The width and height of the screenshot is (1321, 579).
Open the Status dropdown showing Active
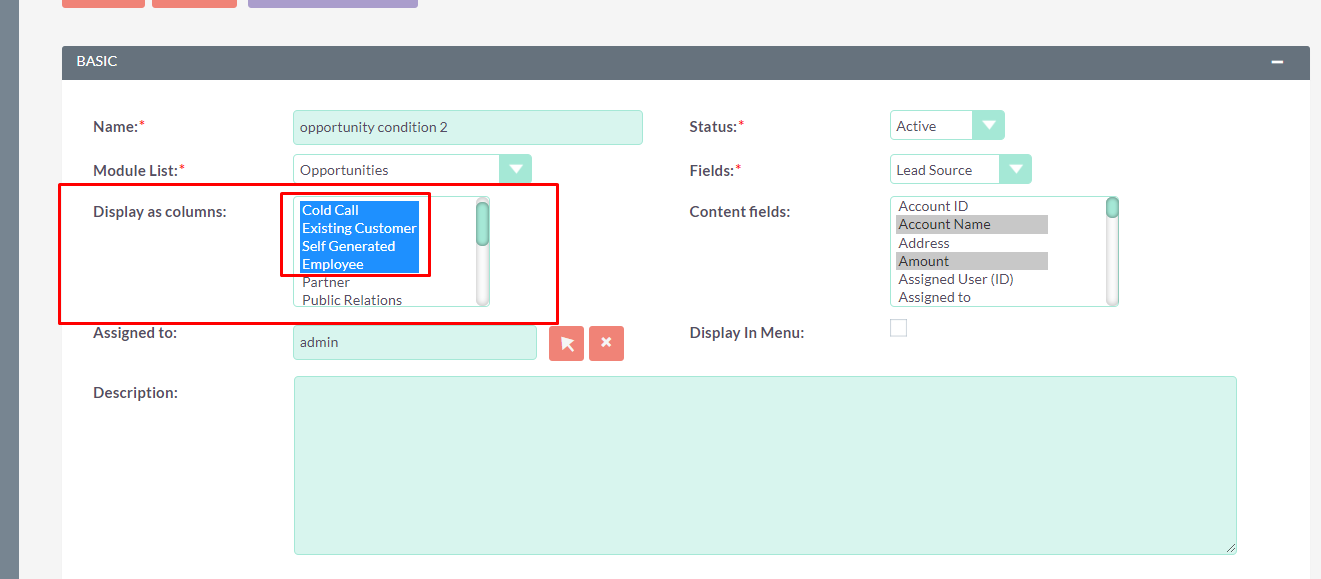coord(989,125)
